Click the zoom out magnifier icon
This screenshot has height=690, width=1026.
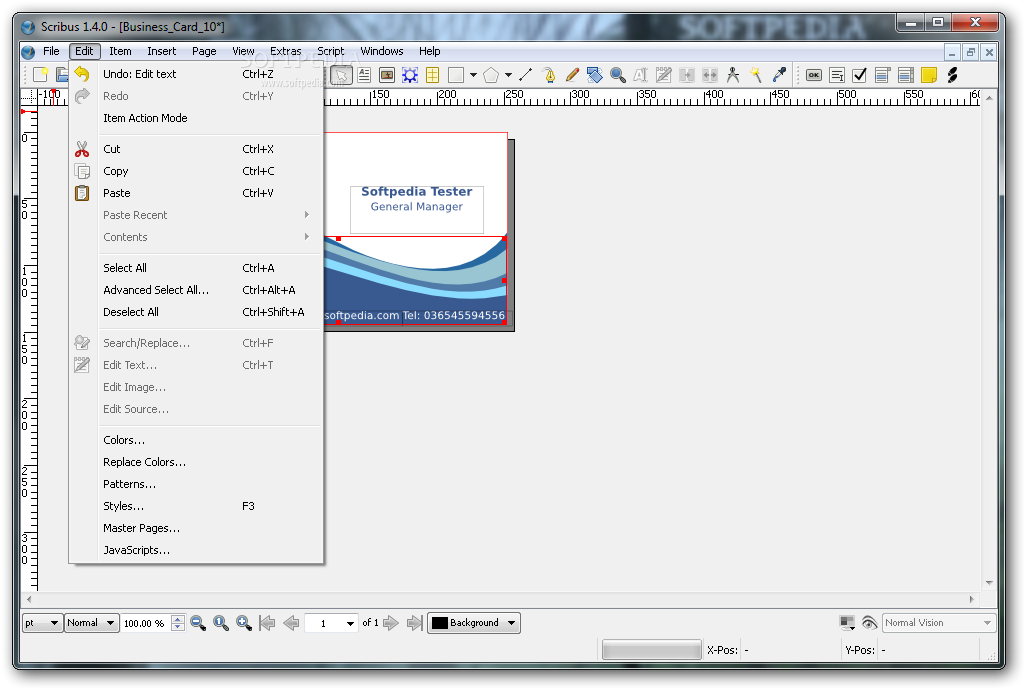[x=198, y=623]
